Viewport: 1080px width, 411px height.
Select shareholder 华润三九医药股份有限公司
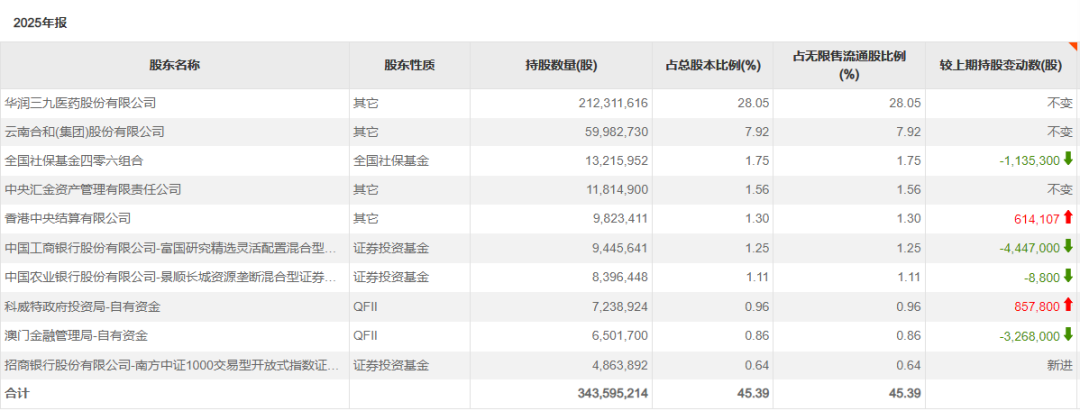pos(81,103)
